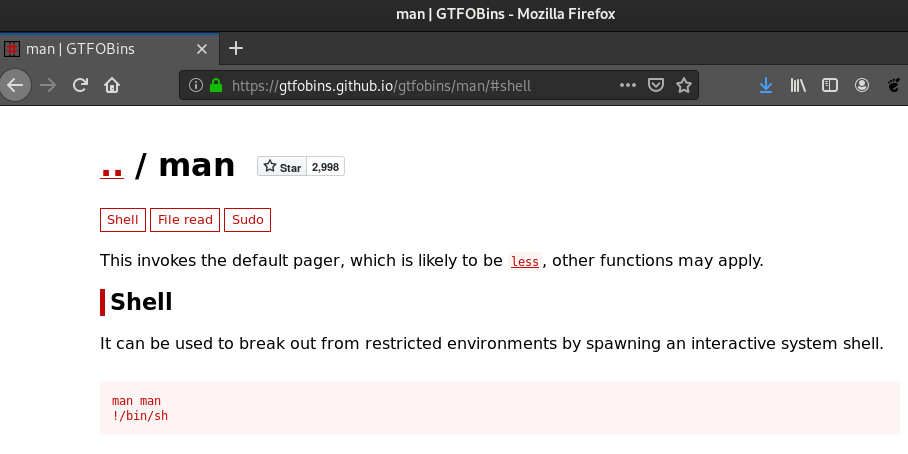Viewport: 908px width, 454px height.
Task: Save page to Pocket icon
Action: (656, 86)
